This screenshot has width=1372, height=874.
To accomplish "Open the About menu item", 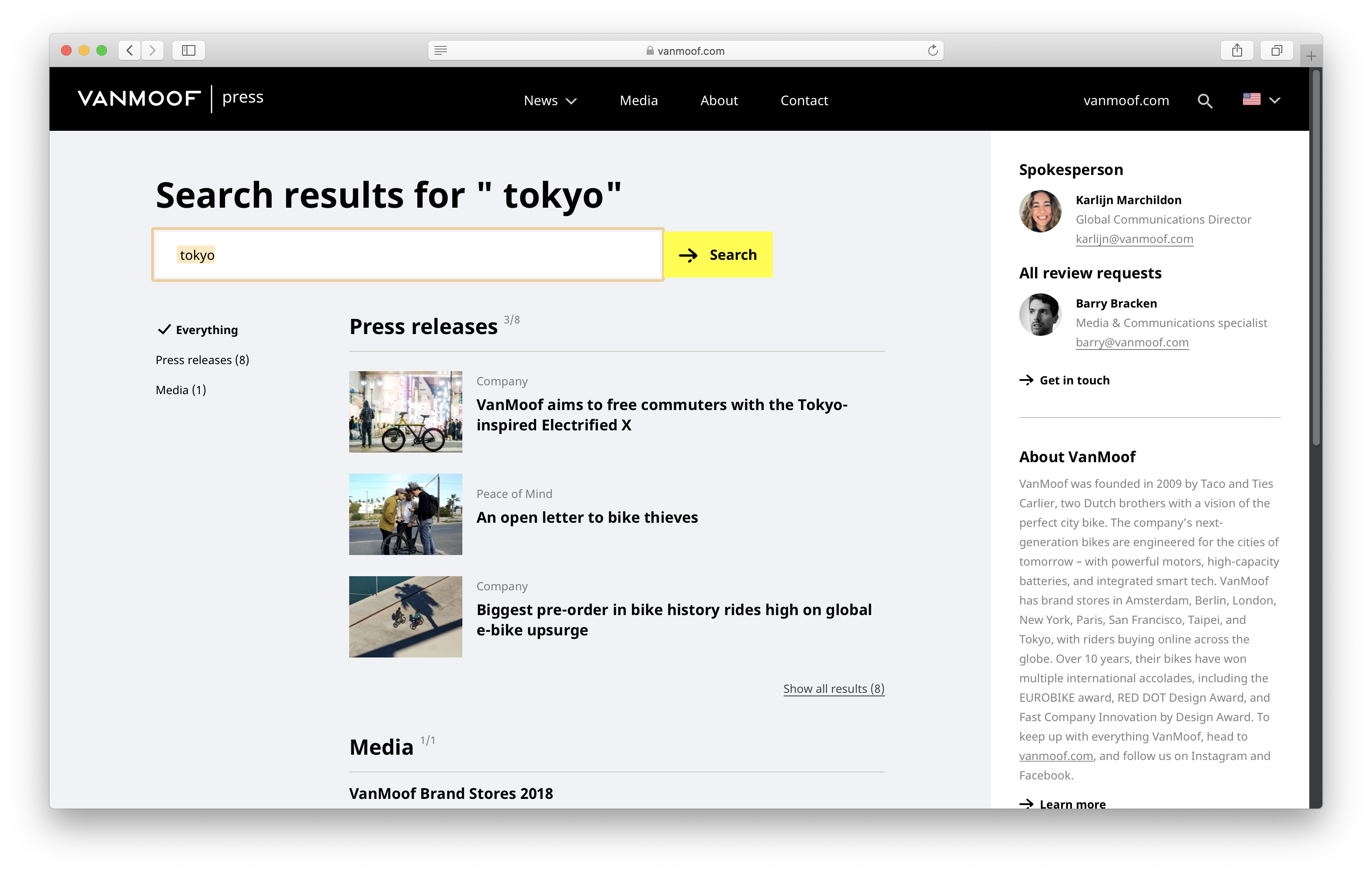I will pyautogui.click(x=719, y=101).
